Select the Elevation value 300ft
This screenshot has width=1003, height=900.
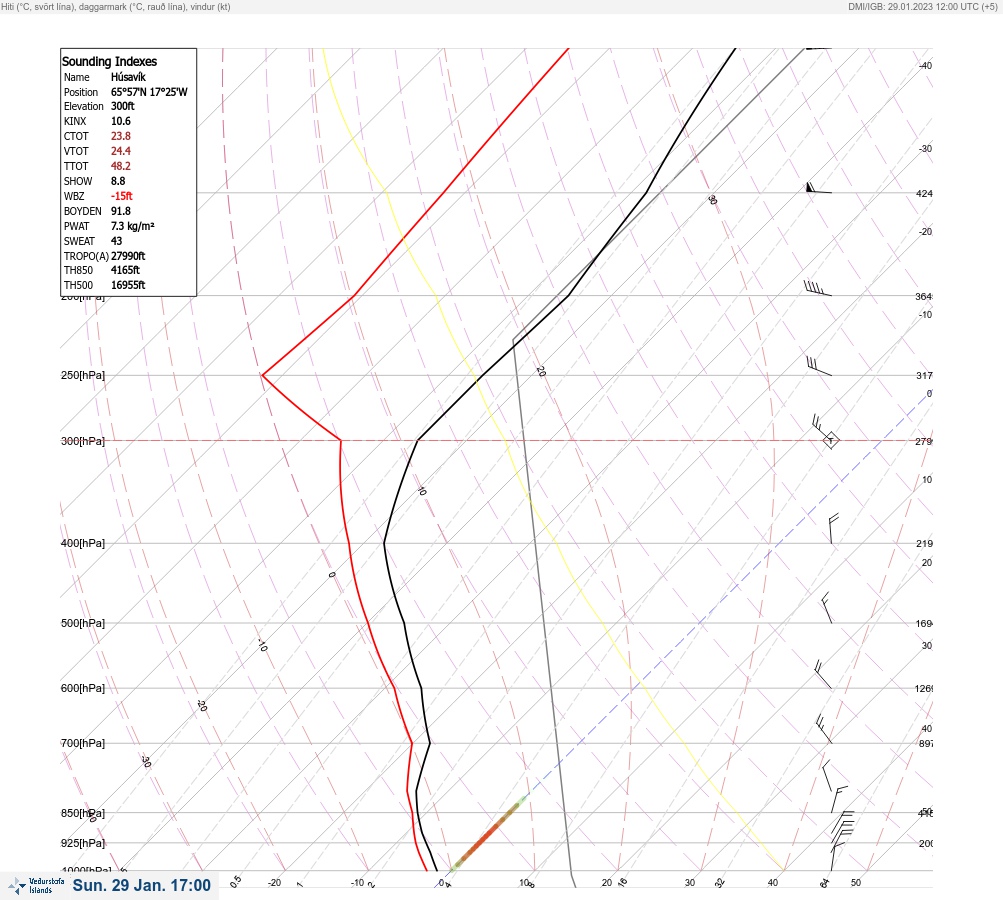(122, 106)
